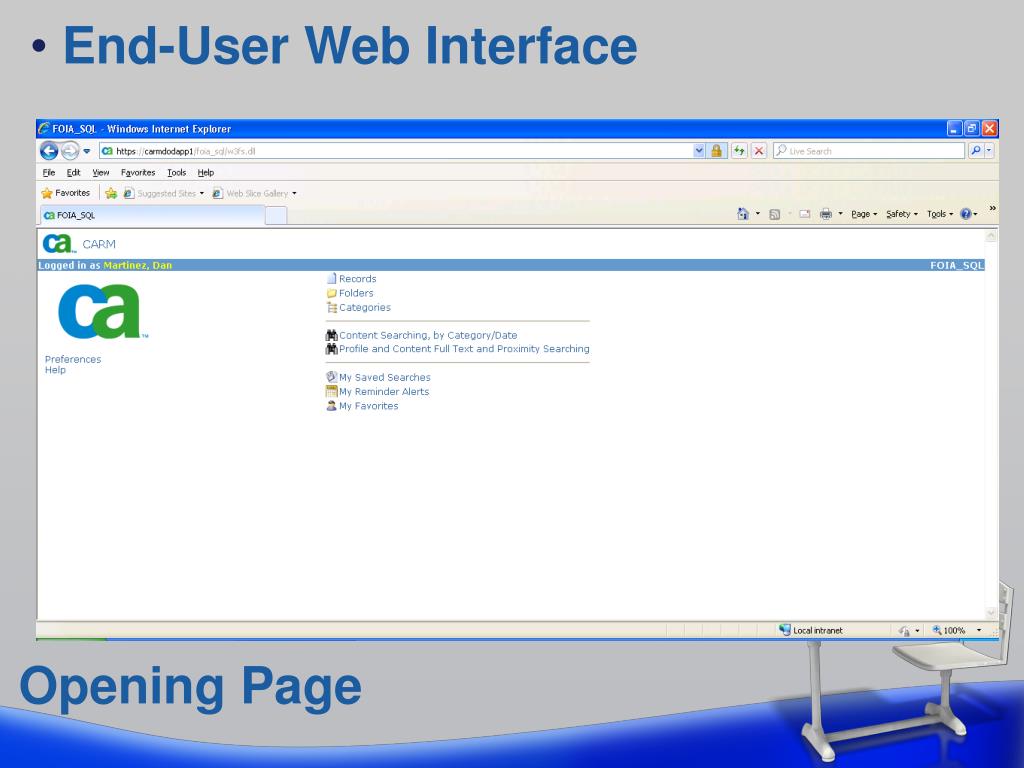Click the Home icon in command bar
1024x768 pixels.
(x=743, y=214)
